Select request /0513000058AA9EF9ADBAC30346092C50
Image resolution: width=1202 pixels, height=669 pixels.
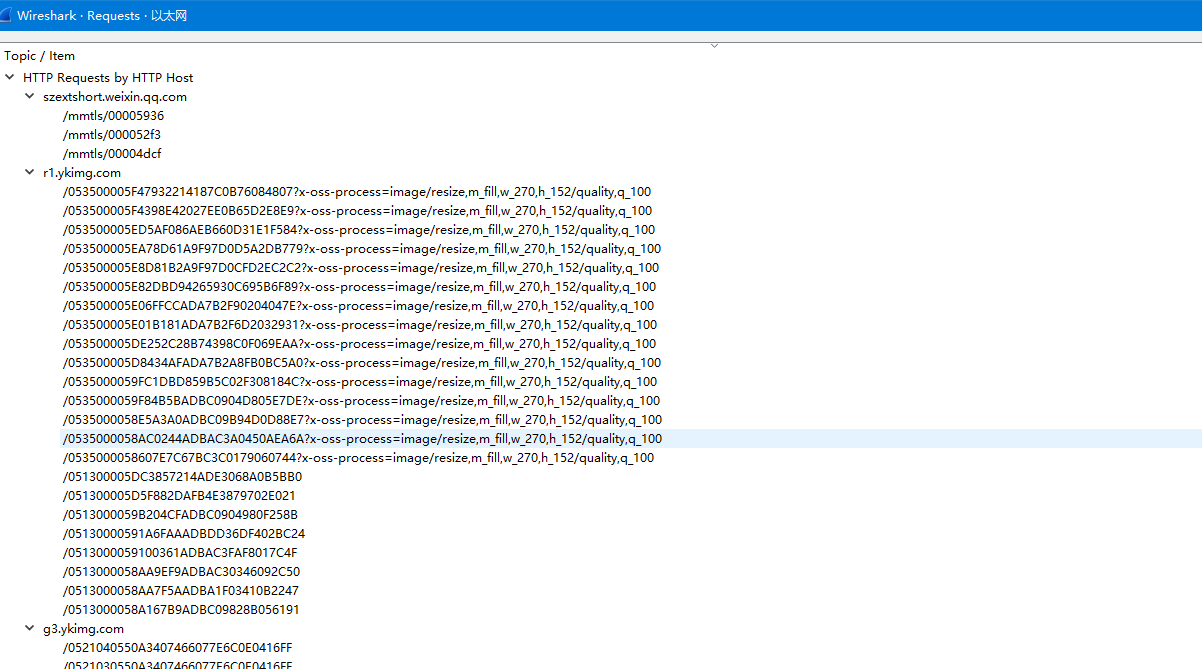(x=181, y=572)
